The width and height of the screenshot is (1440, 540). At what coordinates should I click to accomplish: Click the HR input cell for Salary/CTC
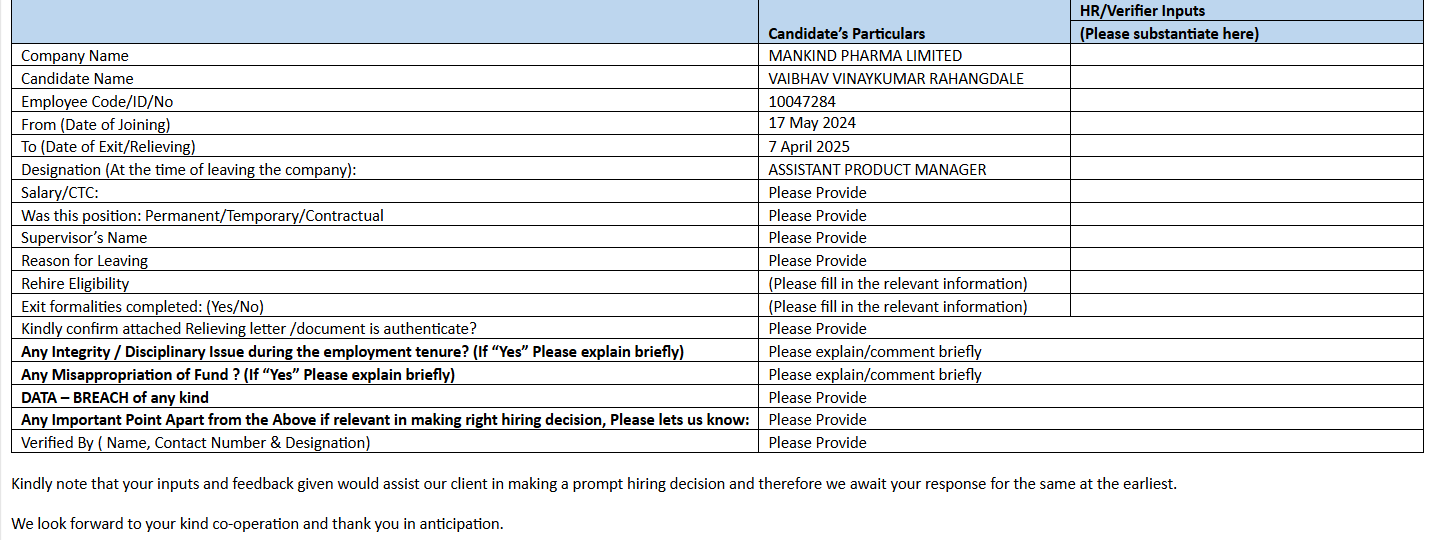coord(1246,192)
